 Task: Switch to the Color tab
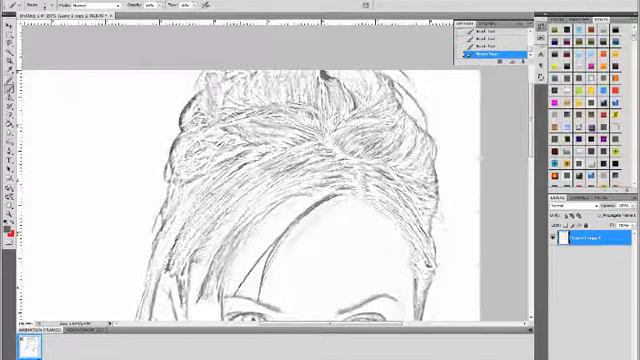click(557, 19)
